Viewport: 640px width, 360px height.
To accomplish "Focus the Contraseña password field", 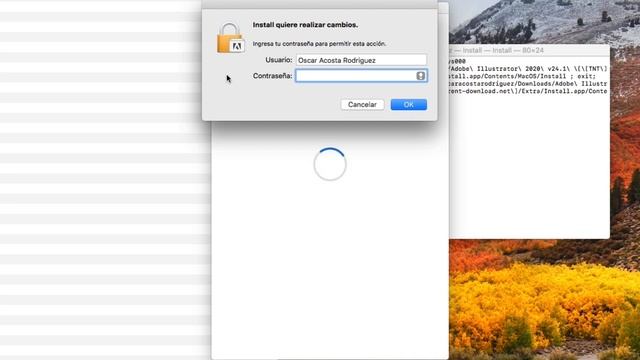I will point(361,76).
